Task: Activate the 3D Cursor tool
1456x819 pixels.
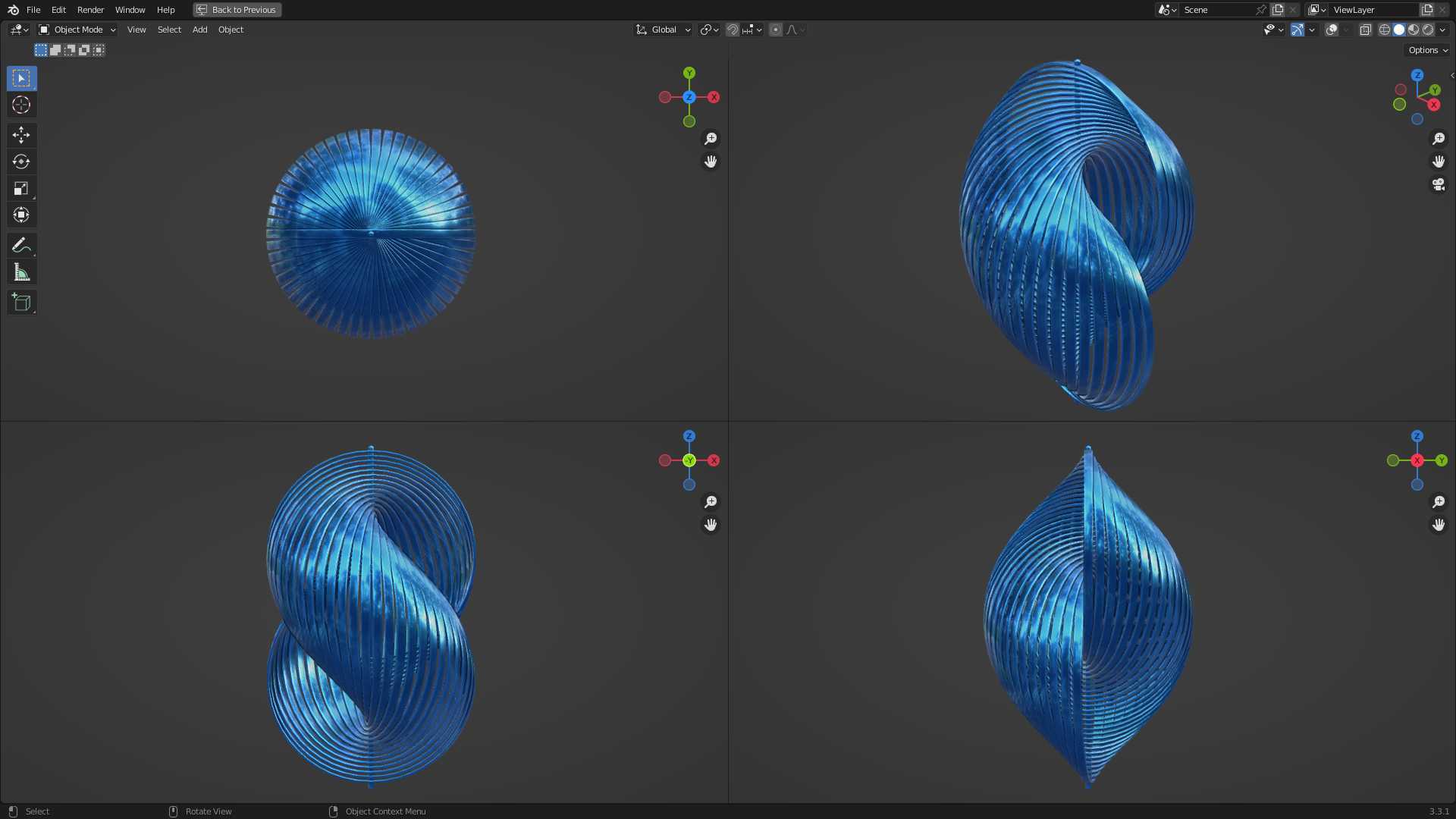Action: (21, 105)
